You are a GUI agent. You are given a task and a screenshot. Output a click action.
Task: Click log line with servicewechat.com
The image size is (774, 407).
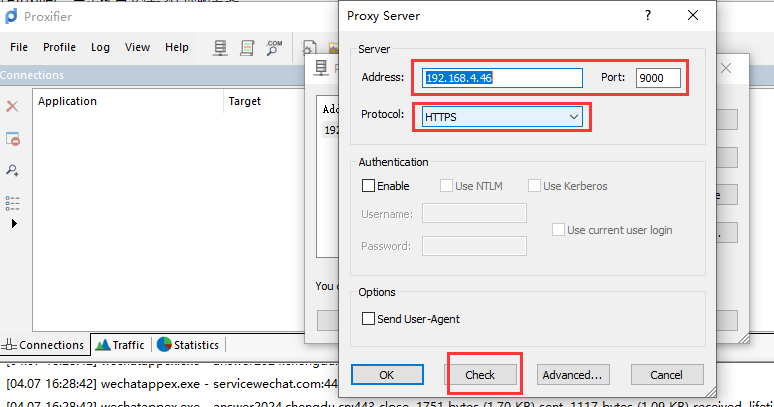tap(171, 384)
